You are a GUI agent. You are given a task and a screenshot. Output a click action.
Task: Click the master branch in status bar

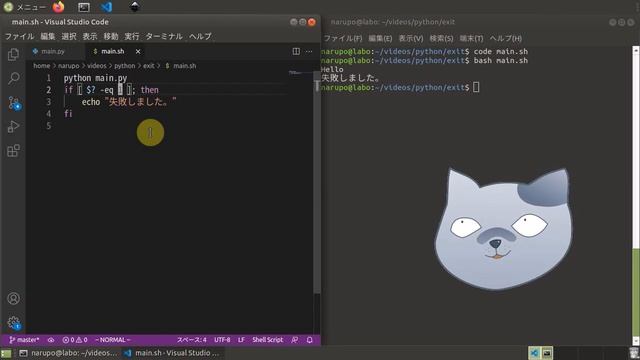click(x=24, y=340)
